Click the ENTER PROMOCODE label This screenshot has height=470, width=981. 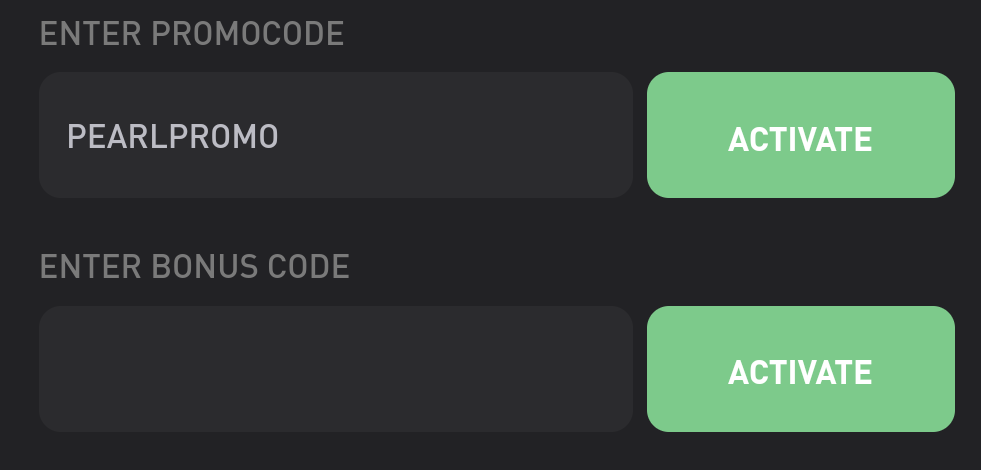[191, 34]
